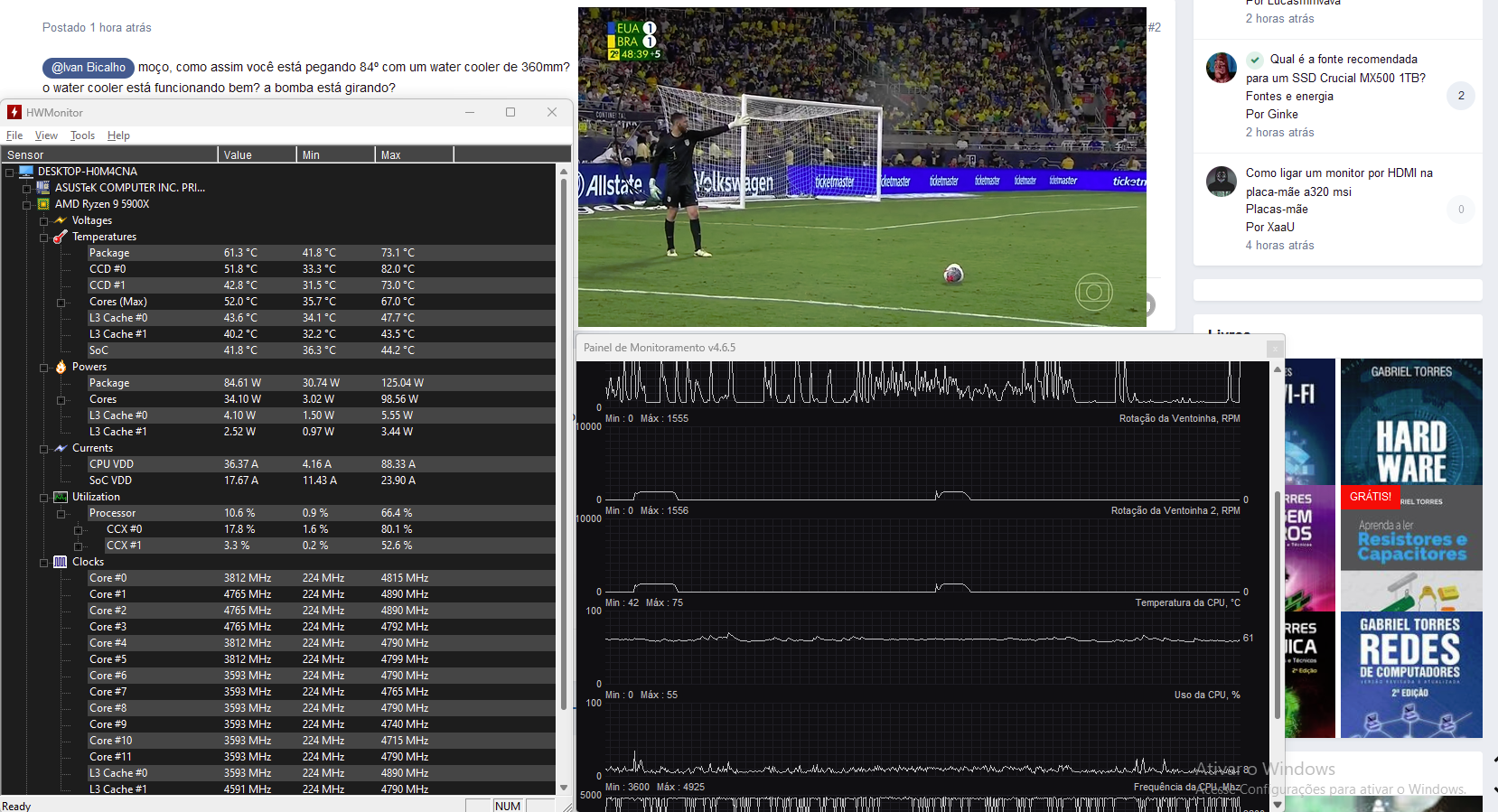This screenshot has width=1498, height=812.
Task: Click the HWMonitor app icon in title bar
Action: 14,112
